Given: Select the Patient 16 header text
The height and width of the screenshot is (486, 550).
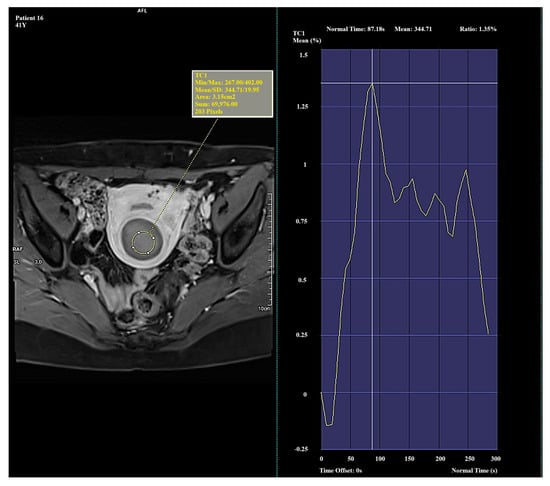Looking at the screenshot, I should pos(29,18).
